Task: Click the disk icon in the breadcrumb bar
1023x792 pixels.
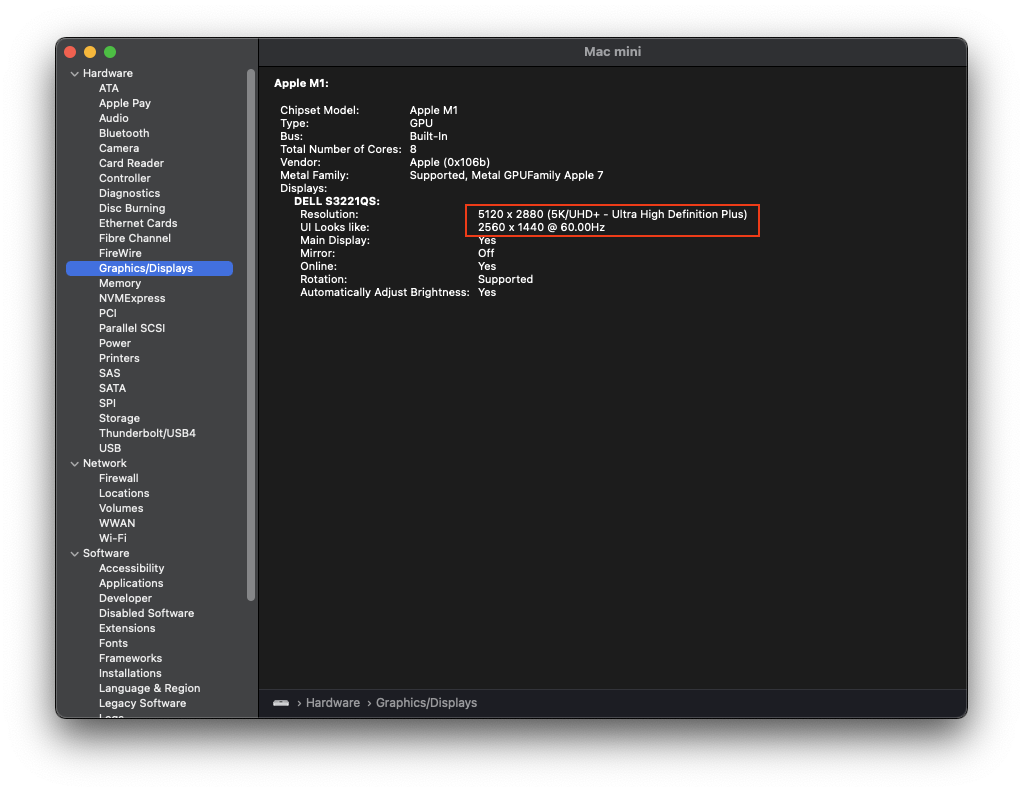Action: click(281, 703)
